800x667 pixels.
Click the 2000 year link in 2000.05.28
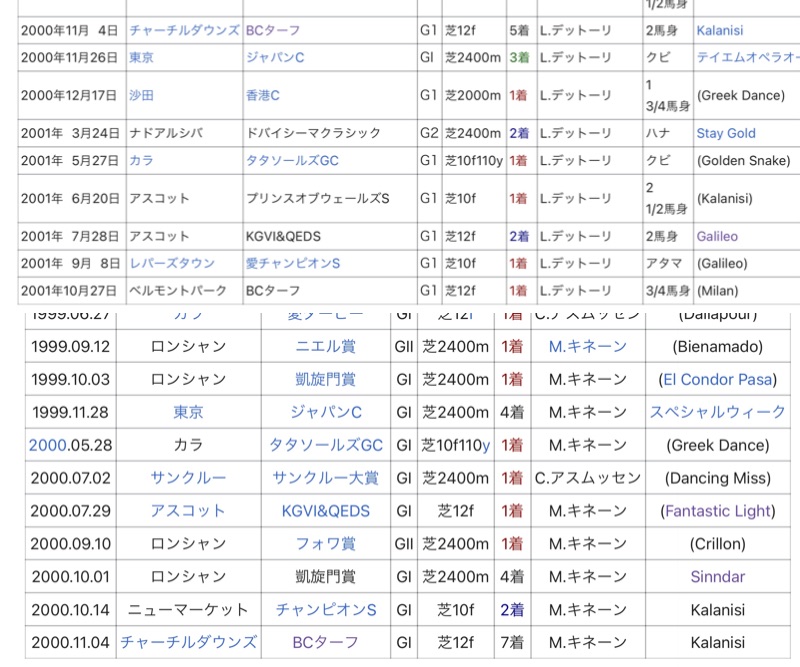coord(48,445)
